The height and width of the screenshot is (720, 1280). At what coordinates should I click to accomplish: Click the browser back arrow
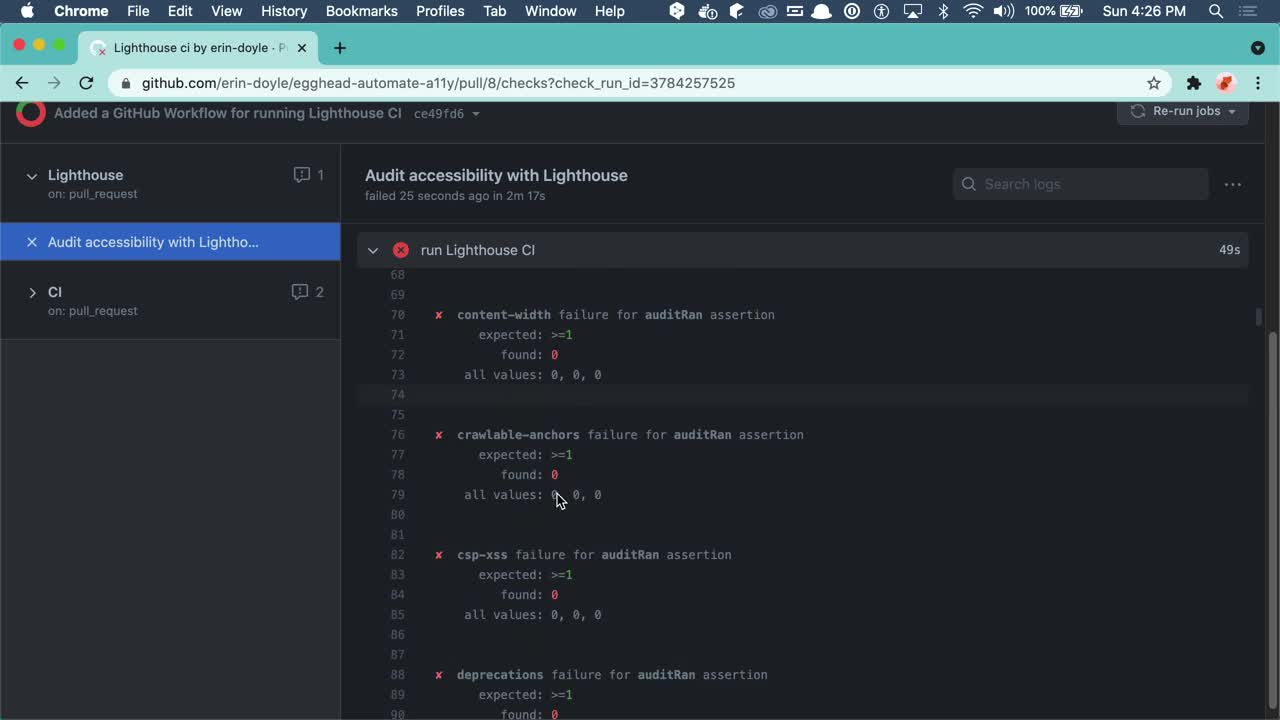[x=22, y=83]
